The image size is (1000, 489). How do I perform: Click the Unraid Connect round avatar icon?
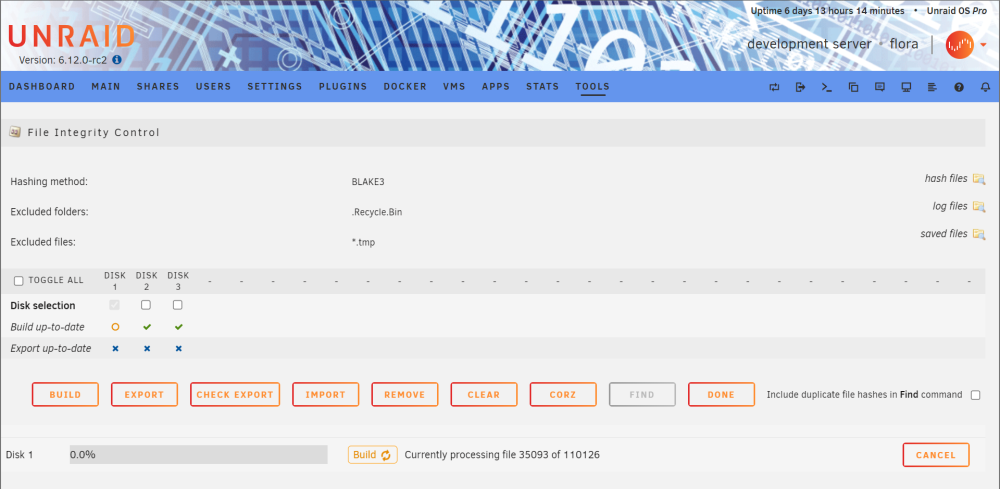[959, 45]
